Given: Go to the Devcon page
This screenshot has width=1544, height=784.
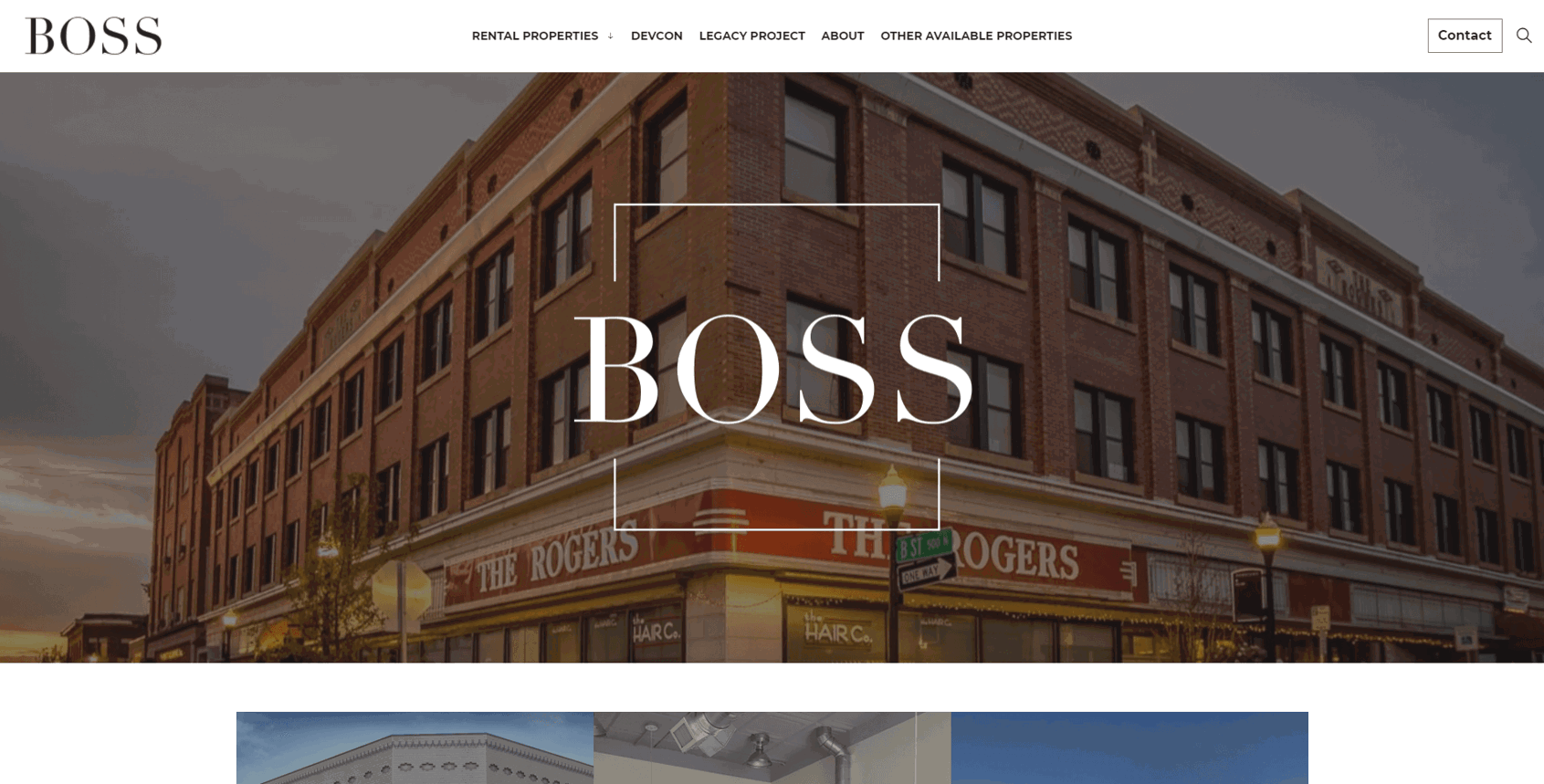Looking at the screenshot, I should tap(656, 36).
